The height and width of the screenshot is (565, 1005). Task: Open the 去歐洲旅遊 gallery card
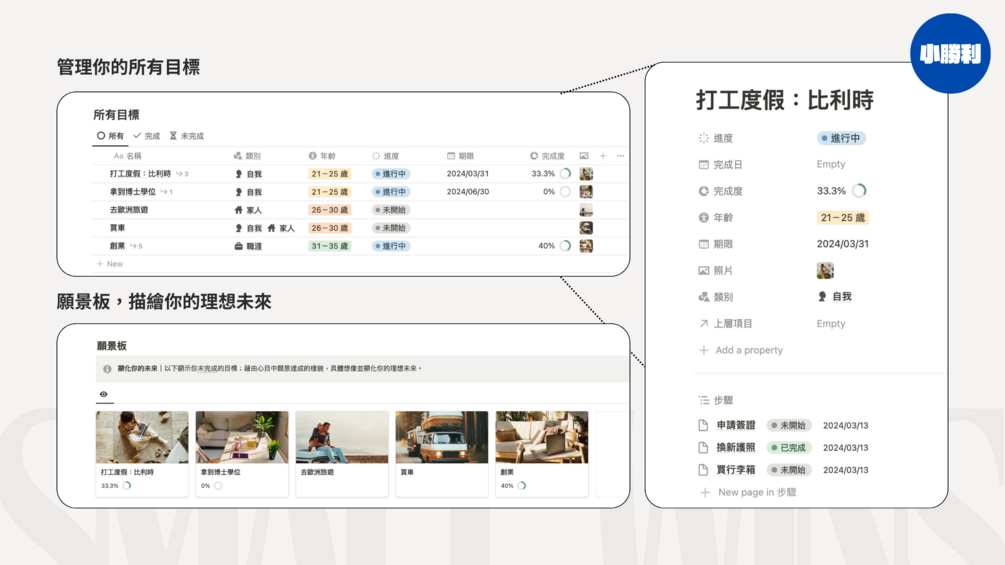pyautogui.click(x=342, y=454)
